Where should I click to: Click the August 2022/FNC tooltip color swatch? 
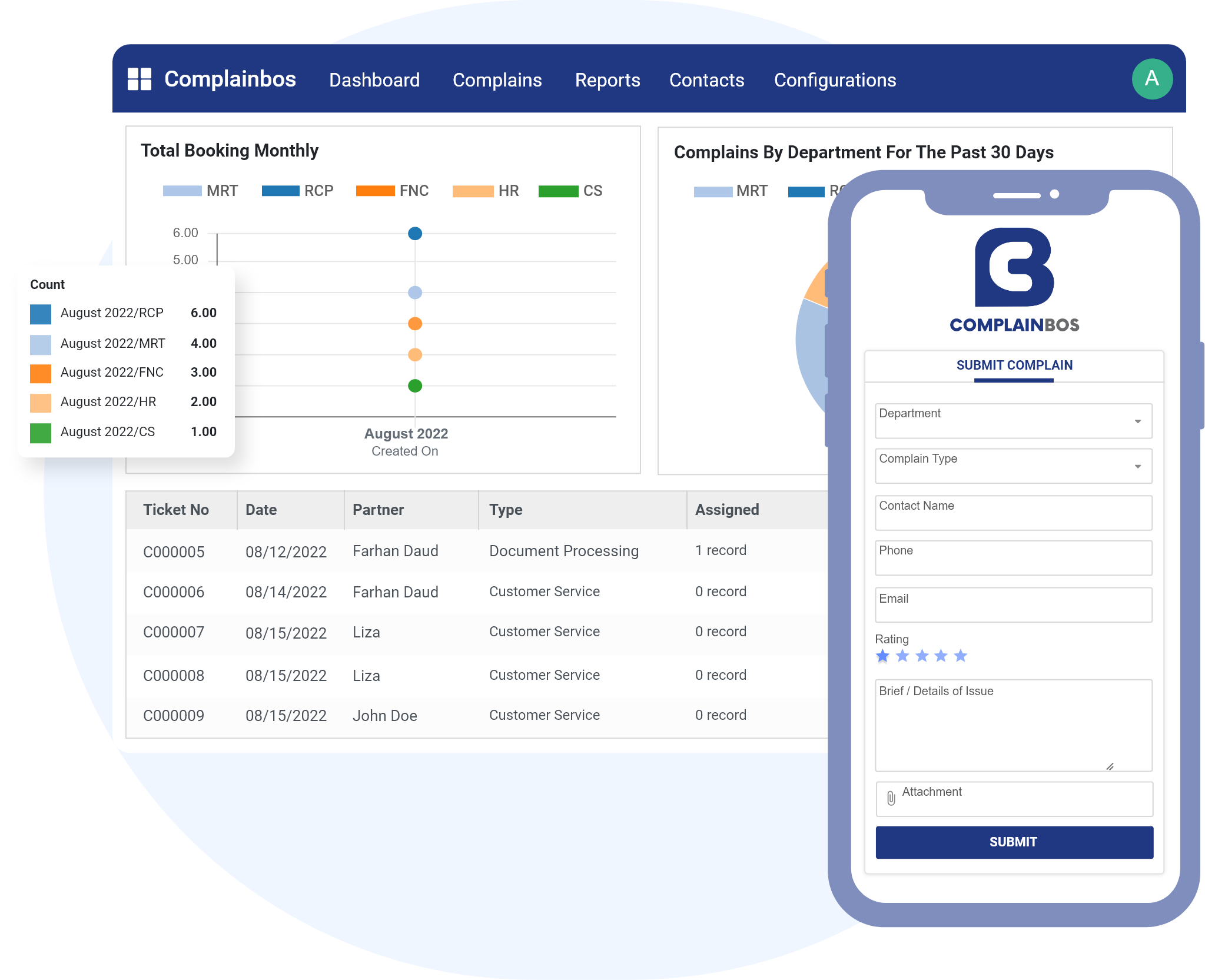[41, 373]
